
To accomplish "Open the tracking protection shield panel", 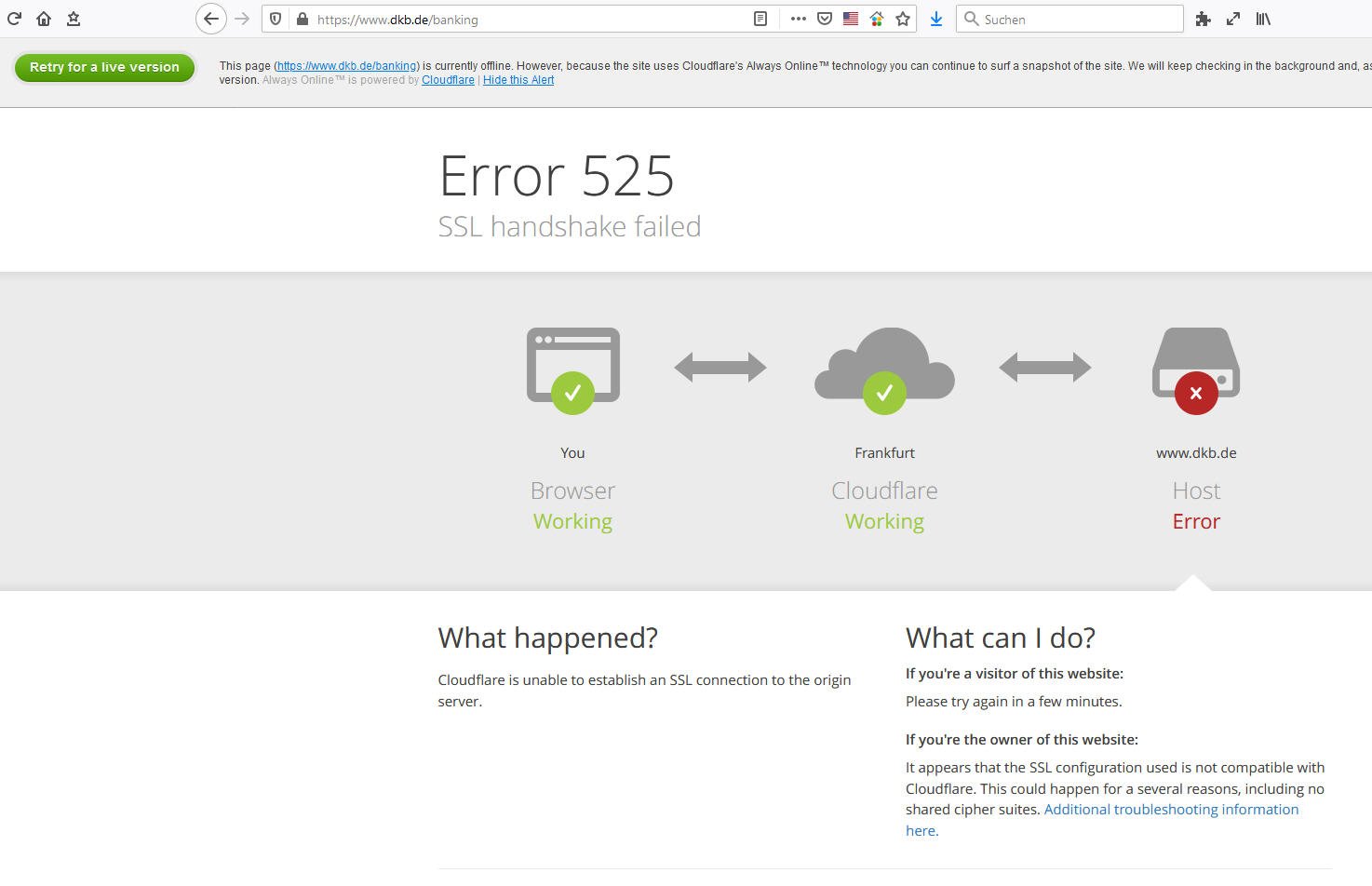I will 276,19.
